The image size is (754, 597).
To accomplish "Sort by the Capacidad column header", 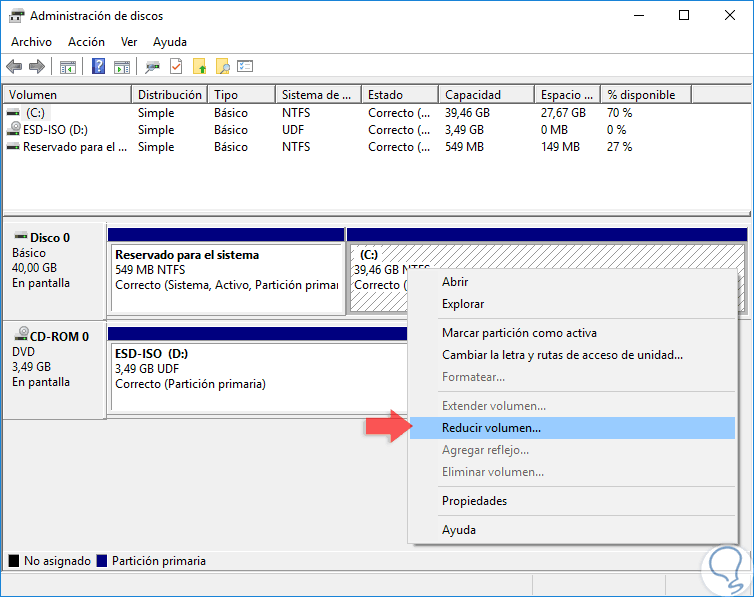I will (x=473, y=95).
